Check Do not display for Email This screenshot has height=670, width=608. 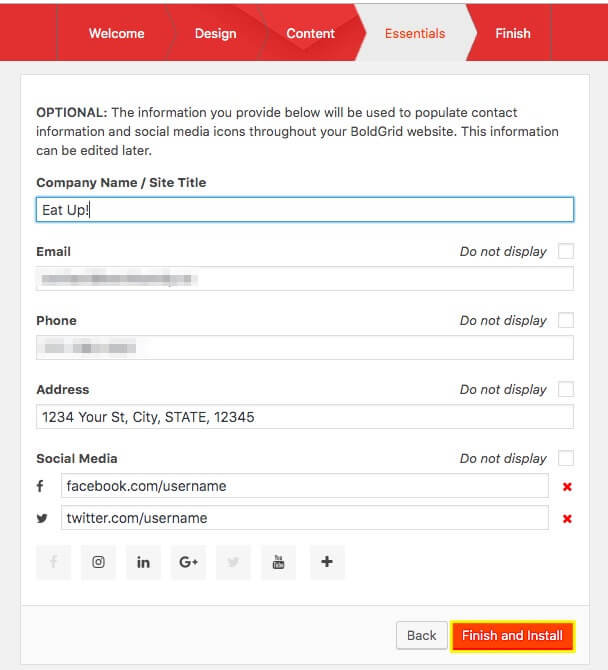(x=566, y=251)
